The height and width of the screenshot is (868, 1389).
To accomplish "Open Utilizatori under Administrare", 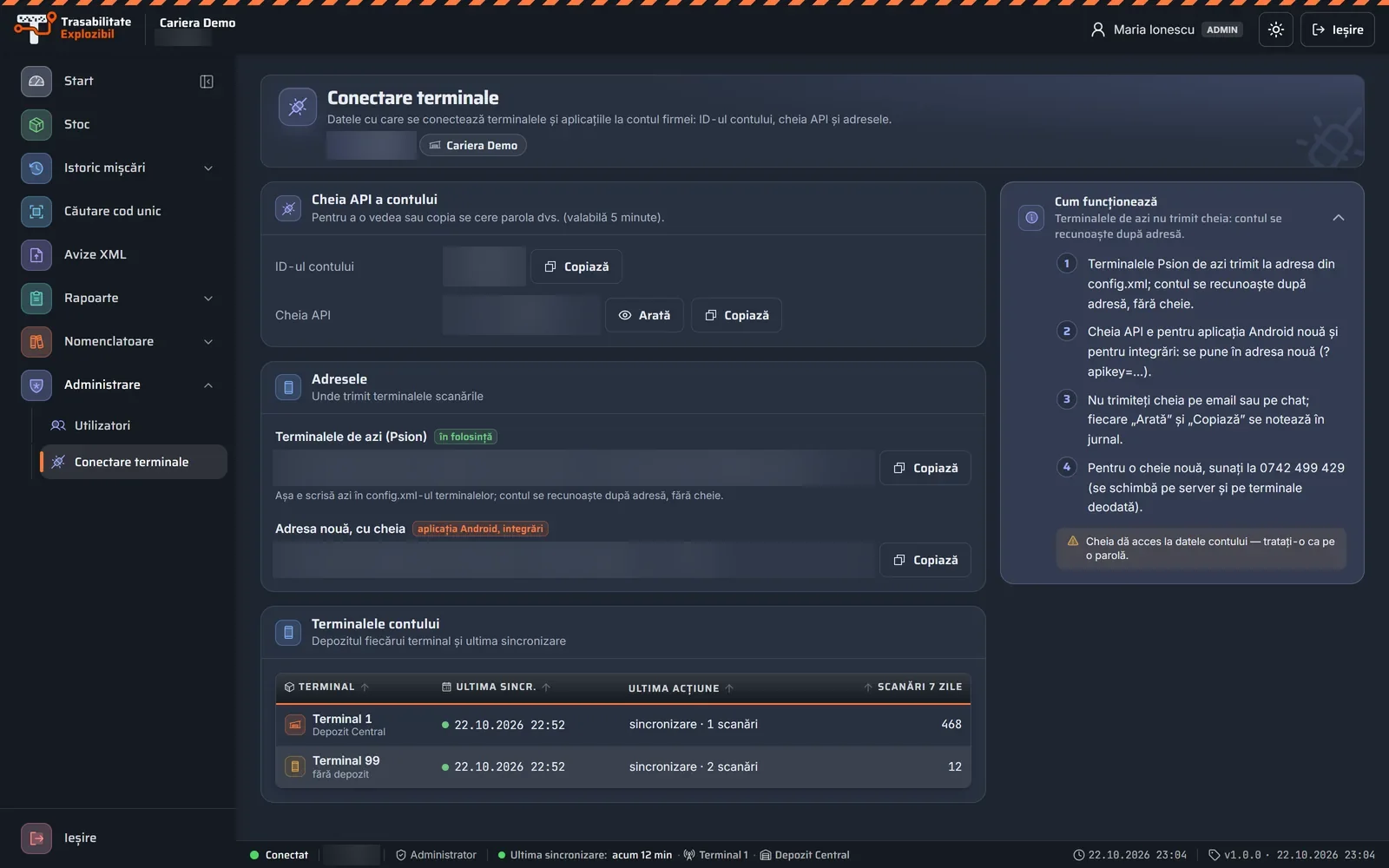I will coord(133,425).
